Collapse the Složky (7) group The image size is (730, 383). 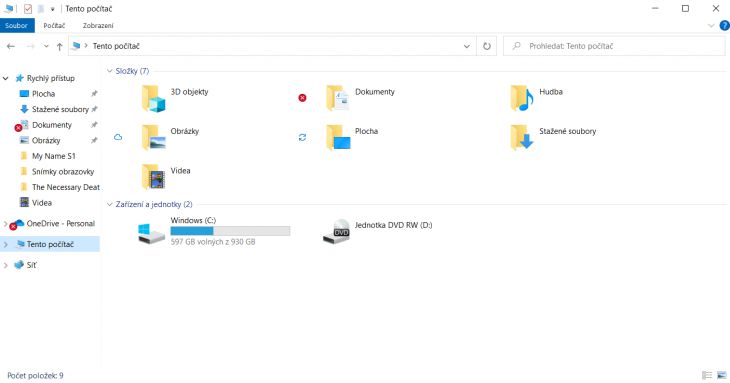110,71
